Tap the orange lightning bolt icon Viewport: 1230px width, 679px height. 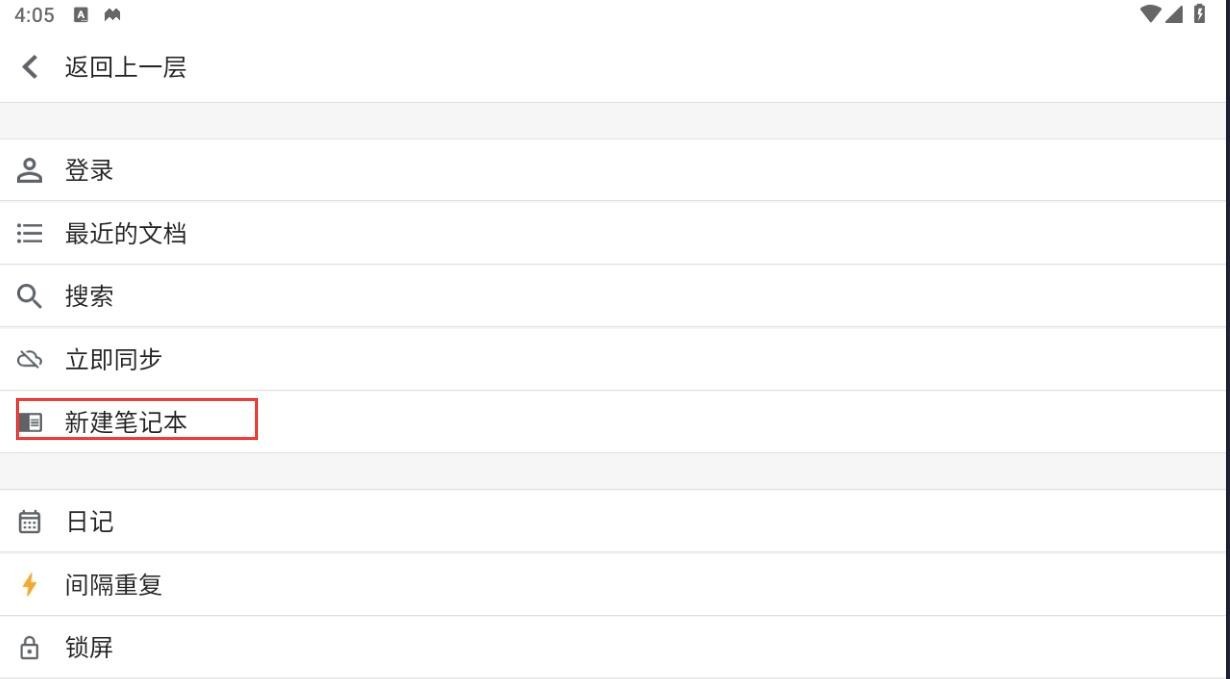[30, 585]
